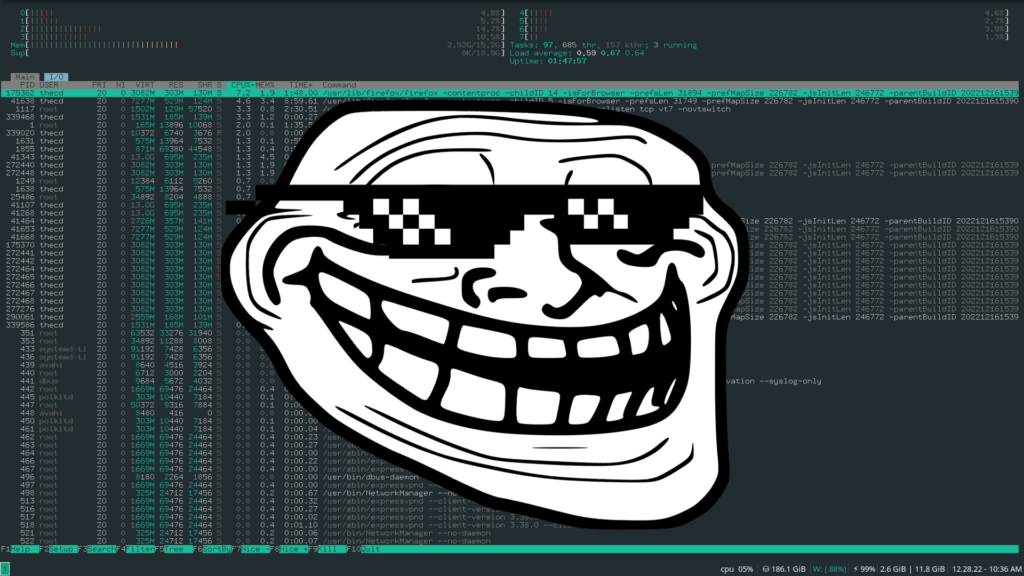This screenshot has width=1024, height=576.
Task: Sort processes by the PID column header
Action: [27, 85]
